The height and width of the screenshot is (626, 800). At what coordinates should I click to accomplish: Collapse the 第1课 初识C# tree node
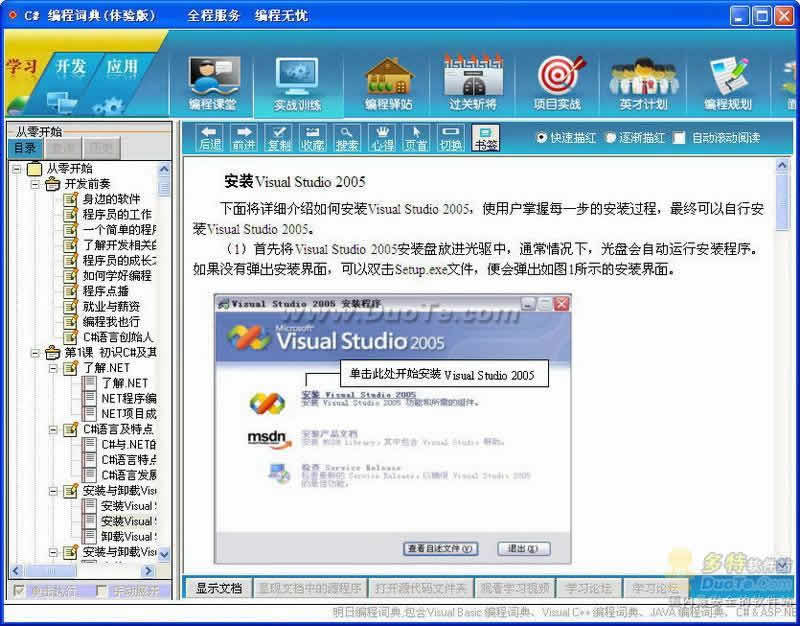pos(35,353)
